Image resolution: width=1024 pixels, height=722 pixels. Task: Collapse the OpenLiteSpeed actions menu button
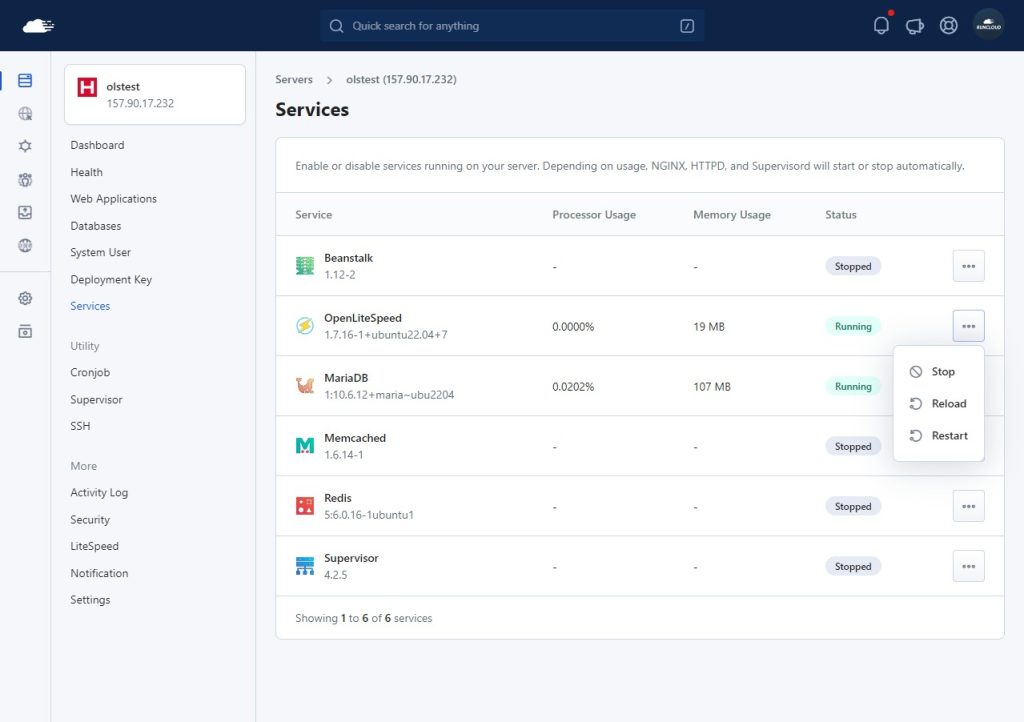(x=968, y=326)
